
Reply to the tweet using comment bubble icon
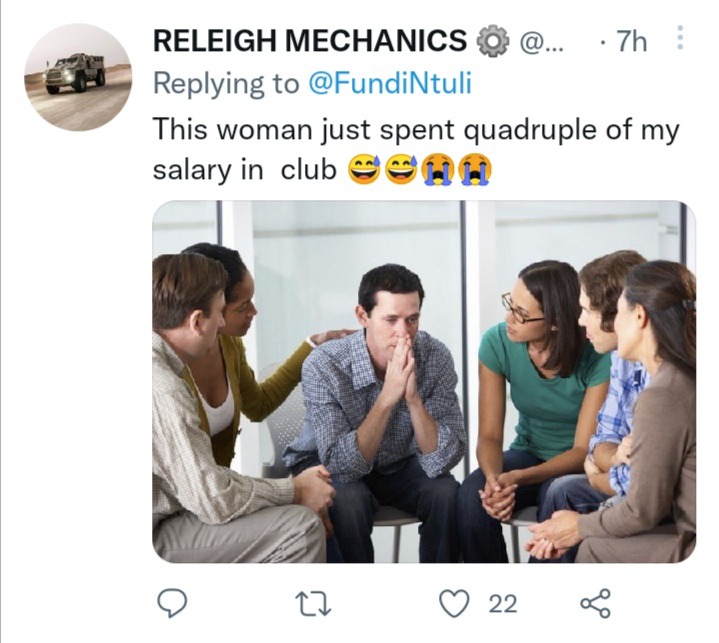coord(172,603)
